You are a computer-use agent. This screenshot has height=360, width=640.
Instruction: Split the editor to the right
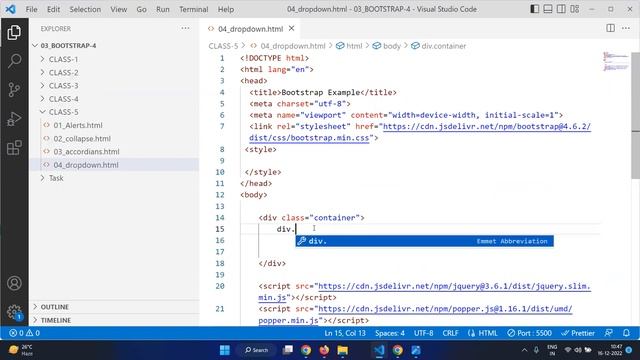pyautogui.click(x=611, y=28)
